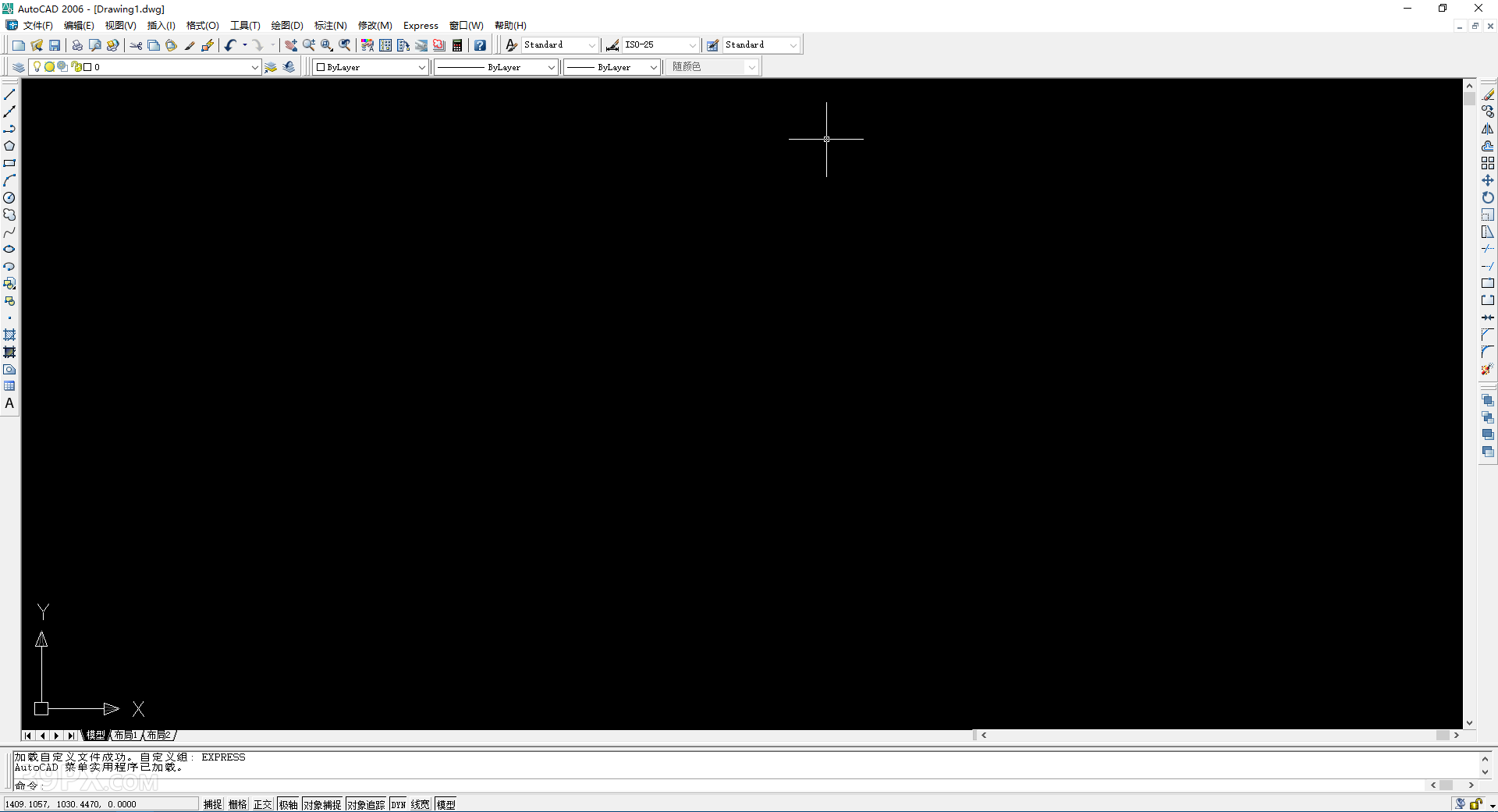Click the Undo button
This screenshot has height=812, width=1498.
point(231,44)
